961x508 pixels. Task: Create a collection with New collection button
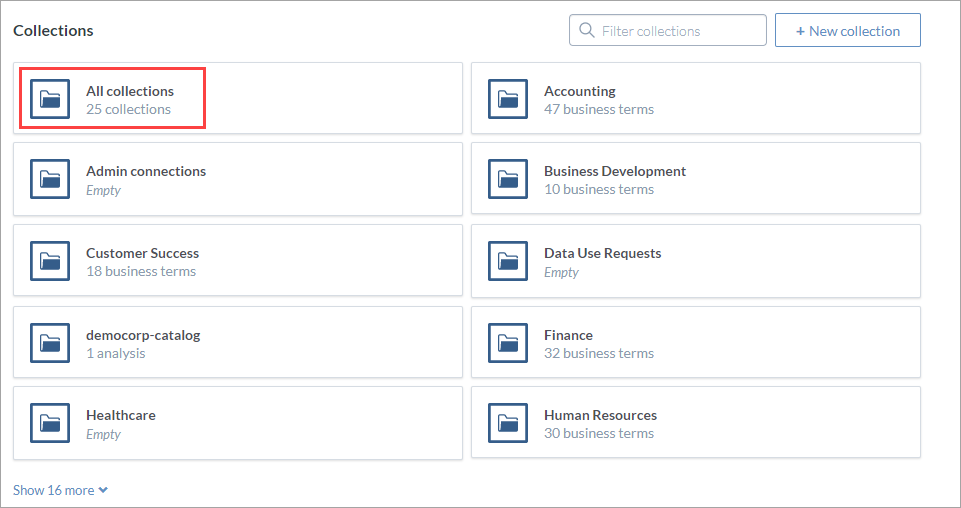(x=848, y=31)
